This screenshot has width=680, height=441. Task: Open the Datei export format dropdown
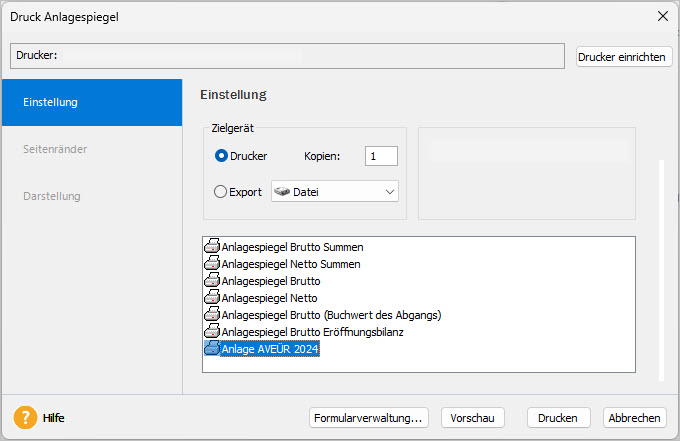pos(335,191)
